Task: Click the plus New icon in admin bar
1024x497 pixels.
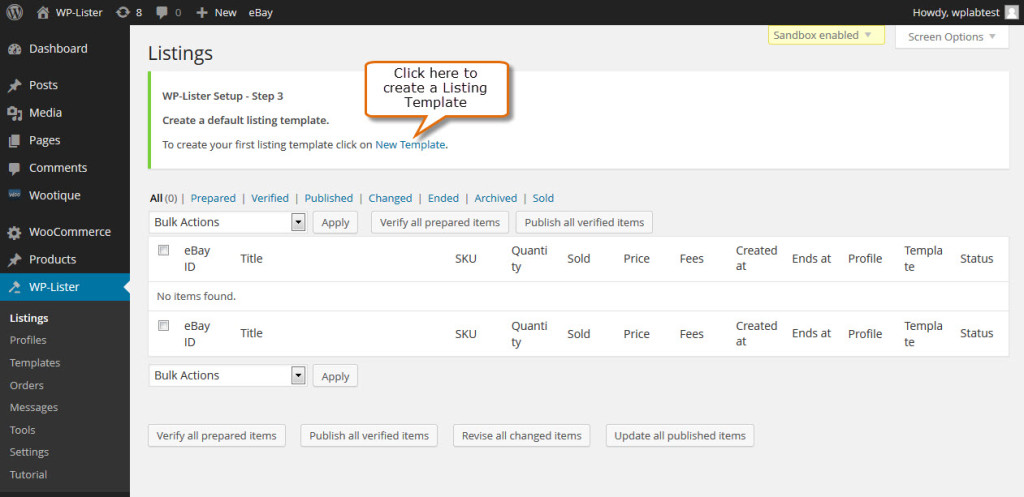Action: click(x=202, y=12)
